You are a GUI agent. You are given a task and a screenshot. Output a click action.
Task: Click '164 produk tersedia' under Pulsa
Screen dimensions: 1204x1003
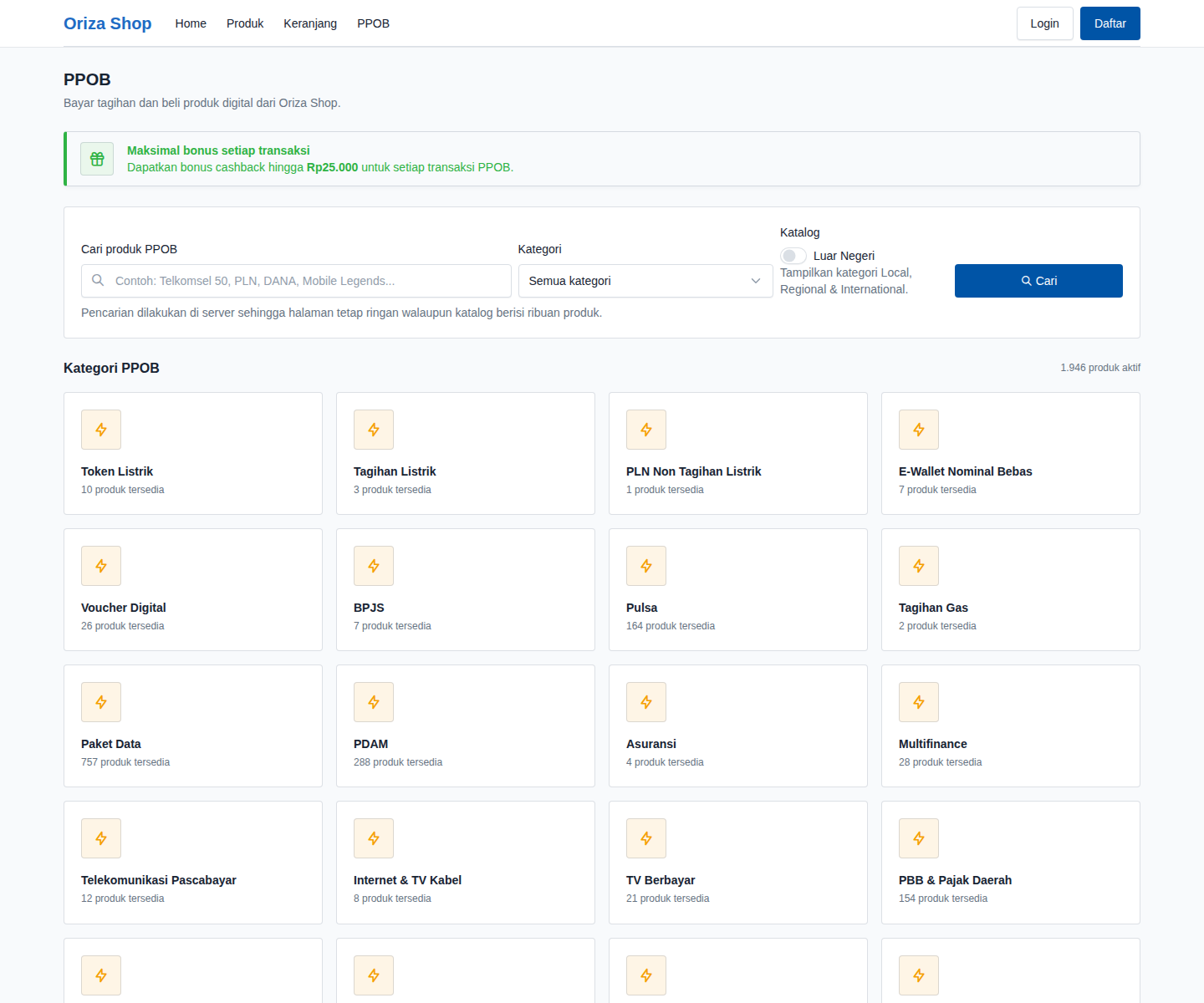(671, 626)
